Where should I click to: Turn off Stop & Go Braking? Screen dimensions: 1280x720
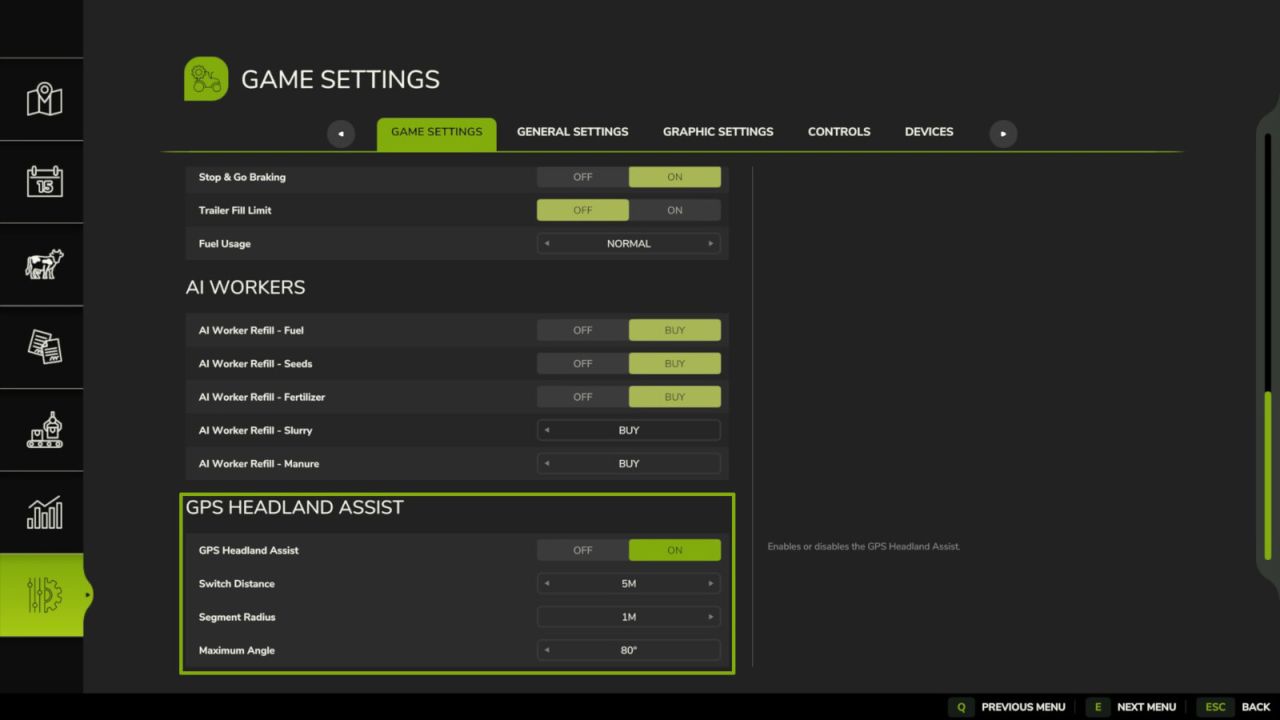[582, 177]
